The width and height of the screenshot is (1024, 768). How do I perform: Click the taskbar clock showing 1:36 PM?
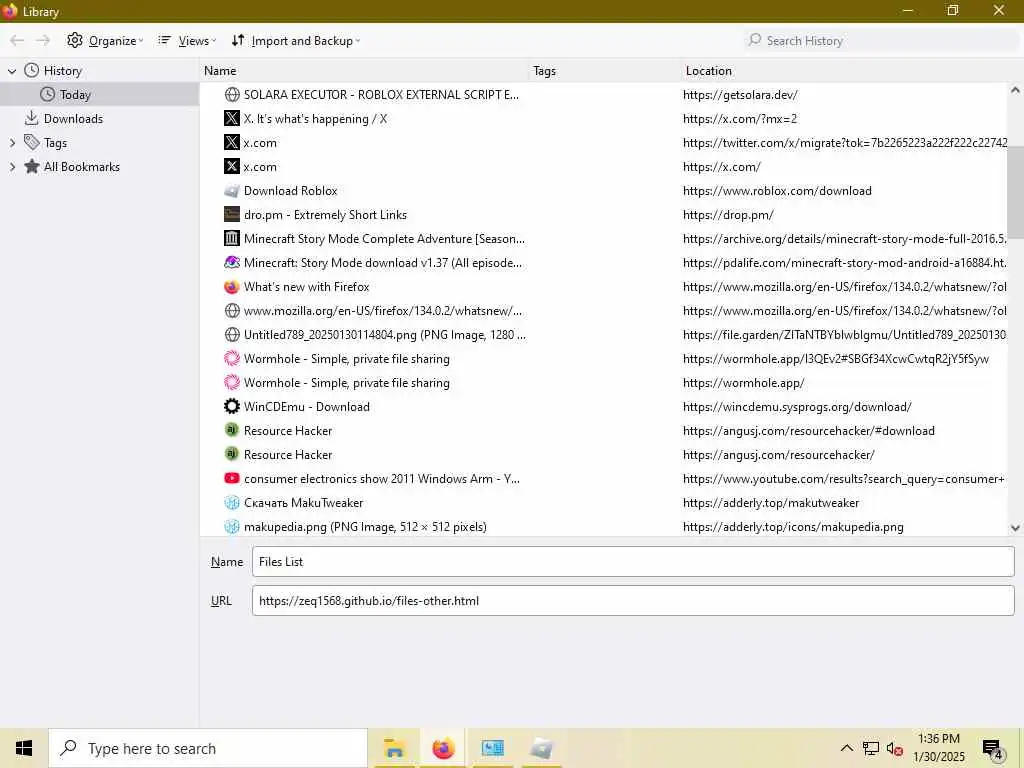(938, 748)
